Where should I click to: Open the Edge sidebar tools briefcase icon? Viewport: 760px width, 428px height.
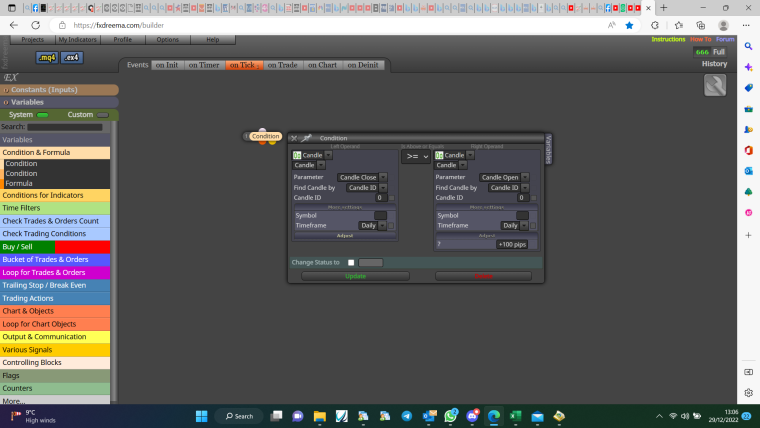point(748,109)
